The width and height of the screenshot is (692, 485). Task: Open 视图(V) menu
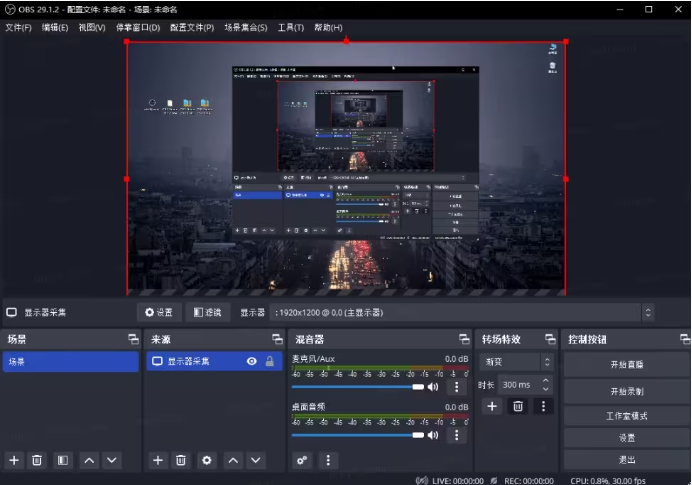click(x=92, y=28)
